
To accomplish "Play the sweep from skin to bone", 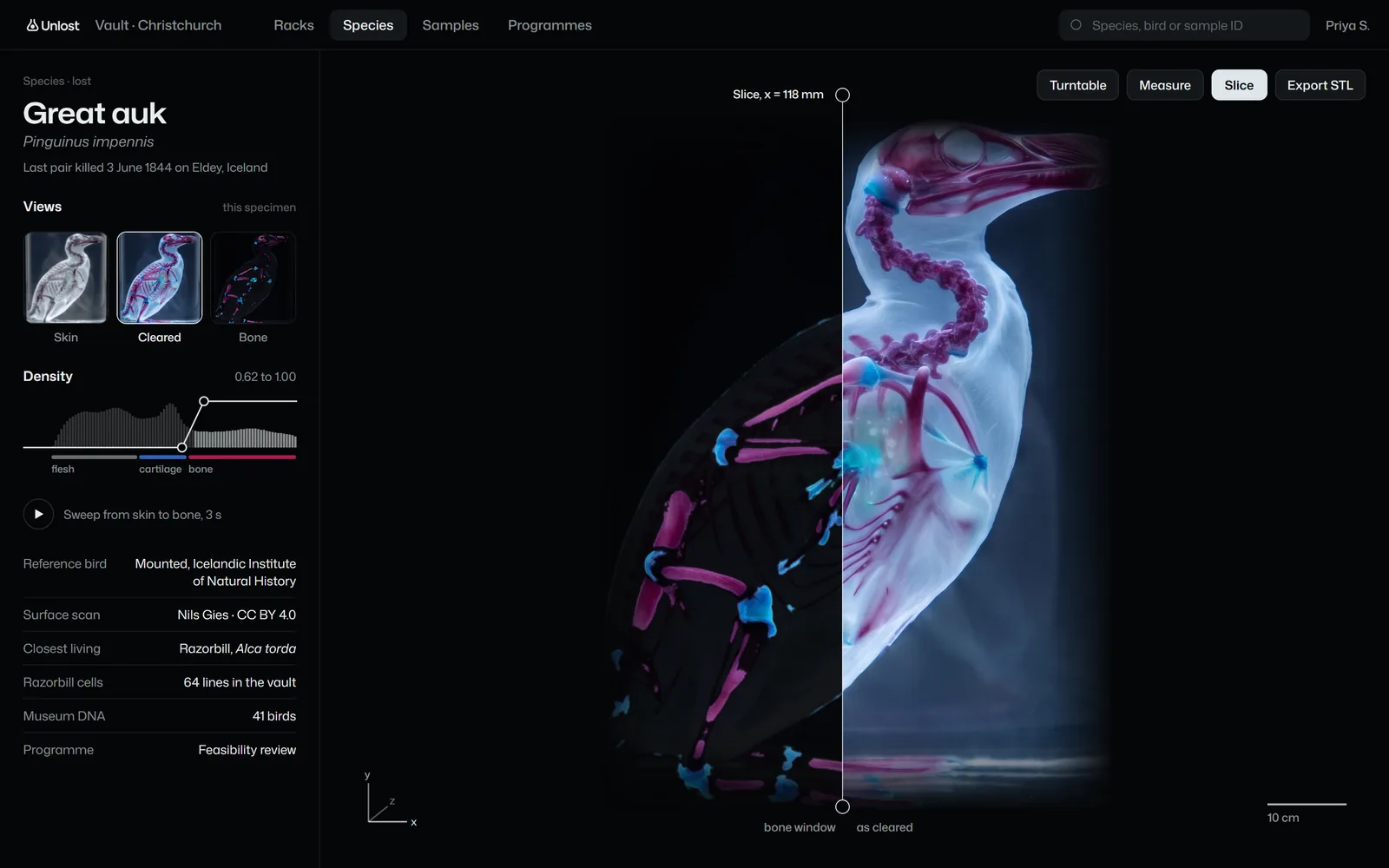I will pos(38,515).
